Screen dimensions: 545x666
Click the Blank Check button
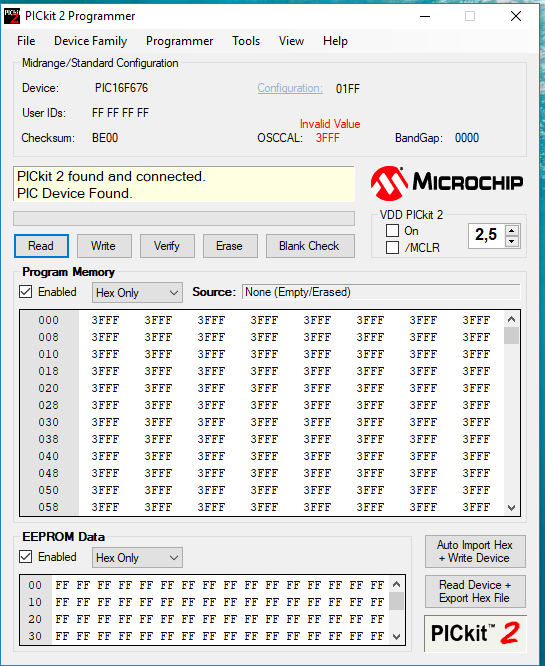click(310, 246)
